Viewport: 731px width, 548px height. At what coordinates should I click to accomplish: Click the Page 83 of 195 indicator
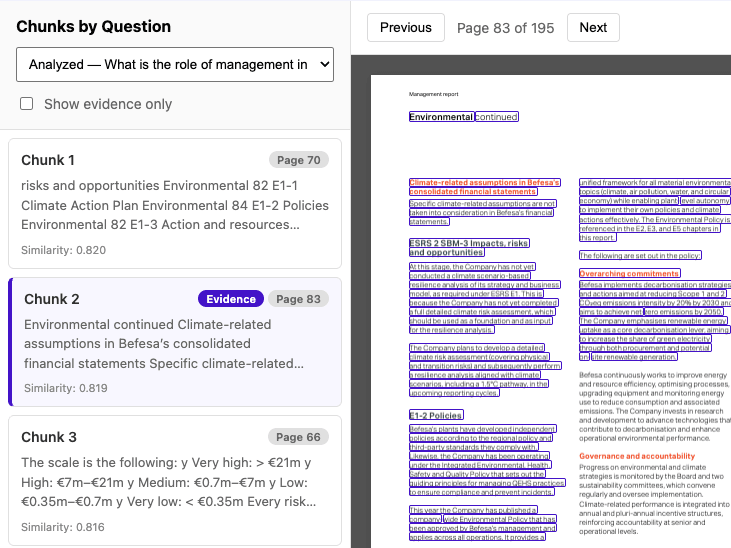(x=505, y=28)
